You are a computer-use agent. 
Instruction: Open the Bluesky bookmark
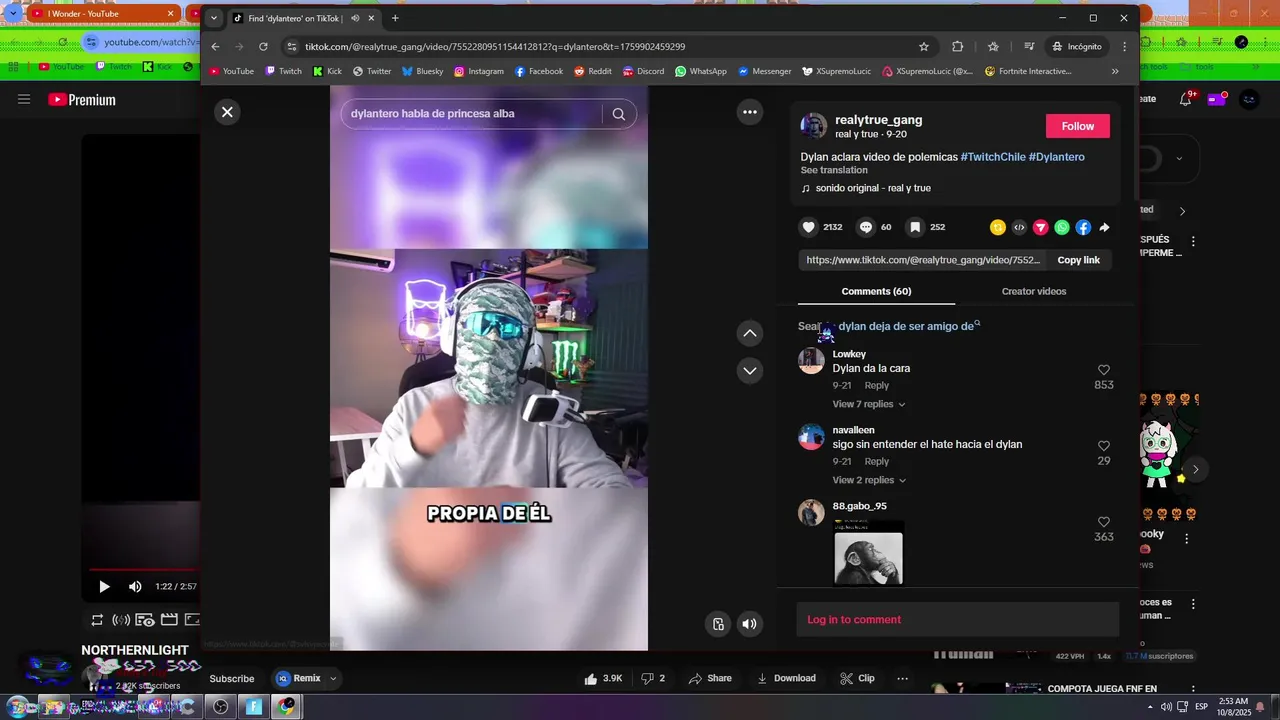click(x=422, y=71)
